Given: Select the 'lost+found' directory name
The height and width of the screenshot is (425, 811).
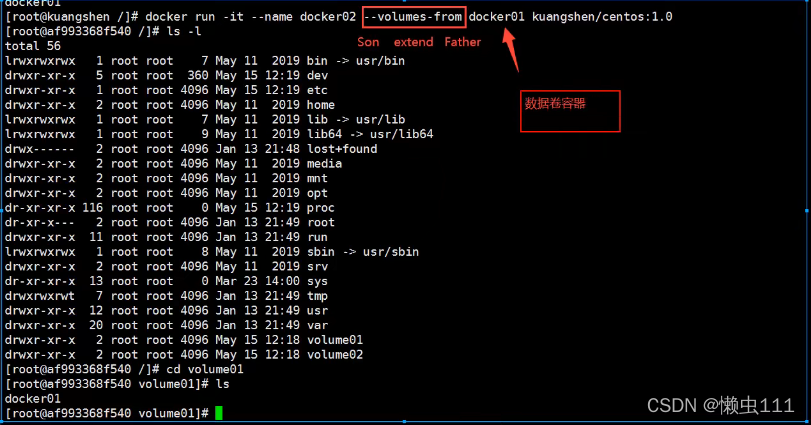Looking at the screenshot, I should tap(342, 149).
